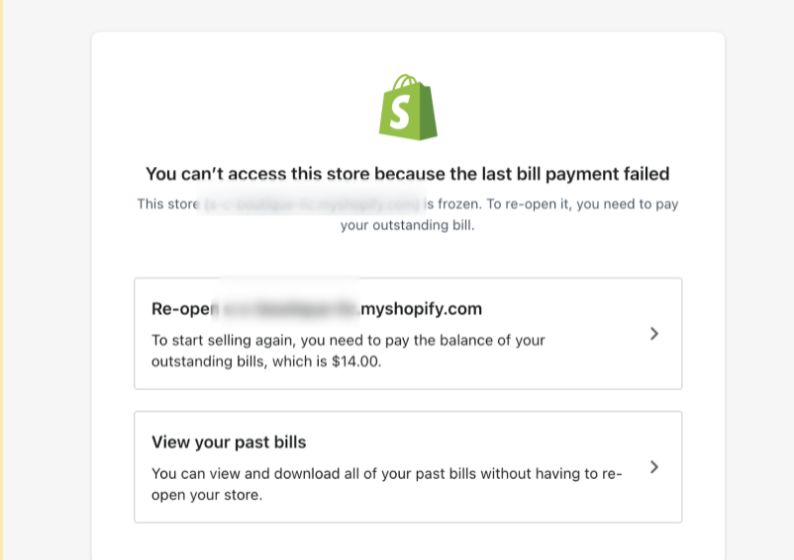Click the 'outstanding bills, which is' text line
Viewport: 794px width, 560px height.
pyautogui.click(x=240, y=361)
